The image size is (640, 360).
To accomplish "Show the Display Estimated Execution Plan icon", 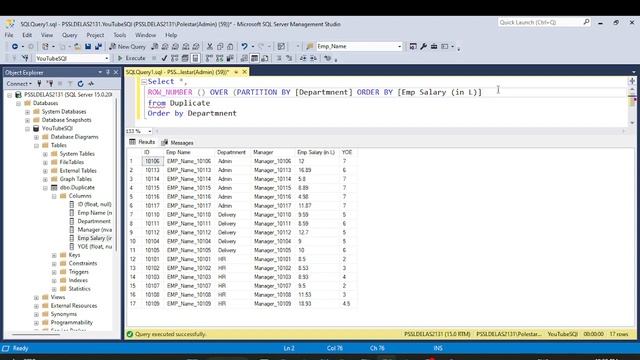I will [x=175, y=58].
